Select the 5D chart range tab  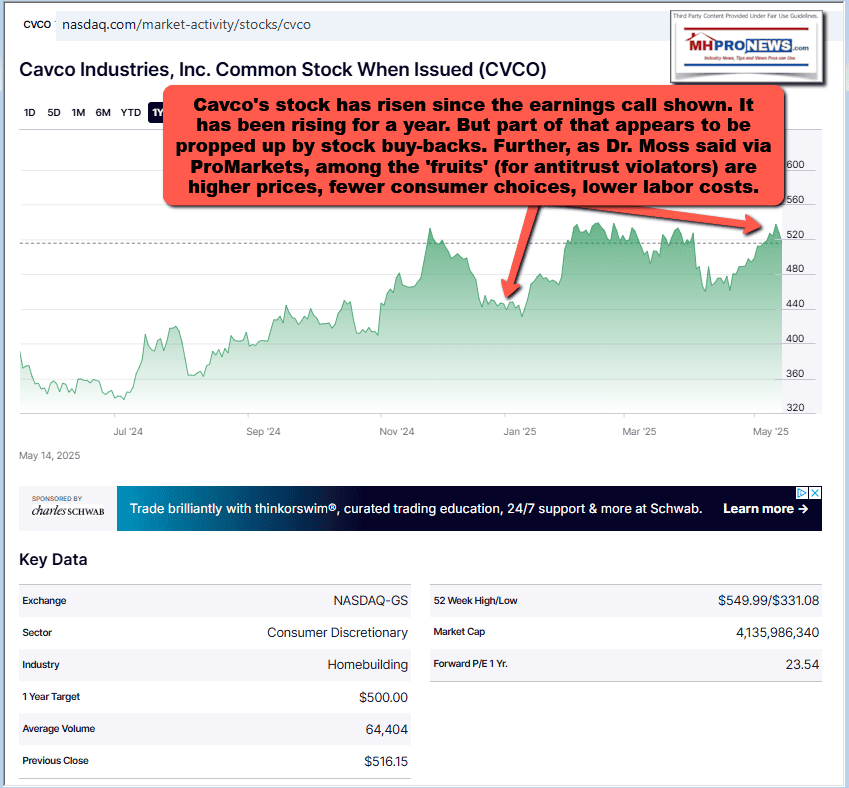(54, 113)
